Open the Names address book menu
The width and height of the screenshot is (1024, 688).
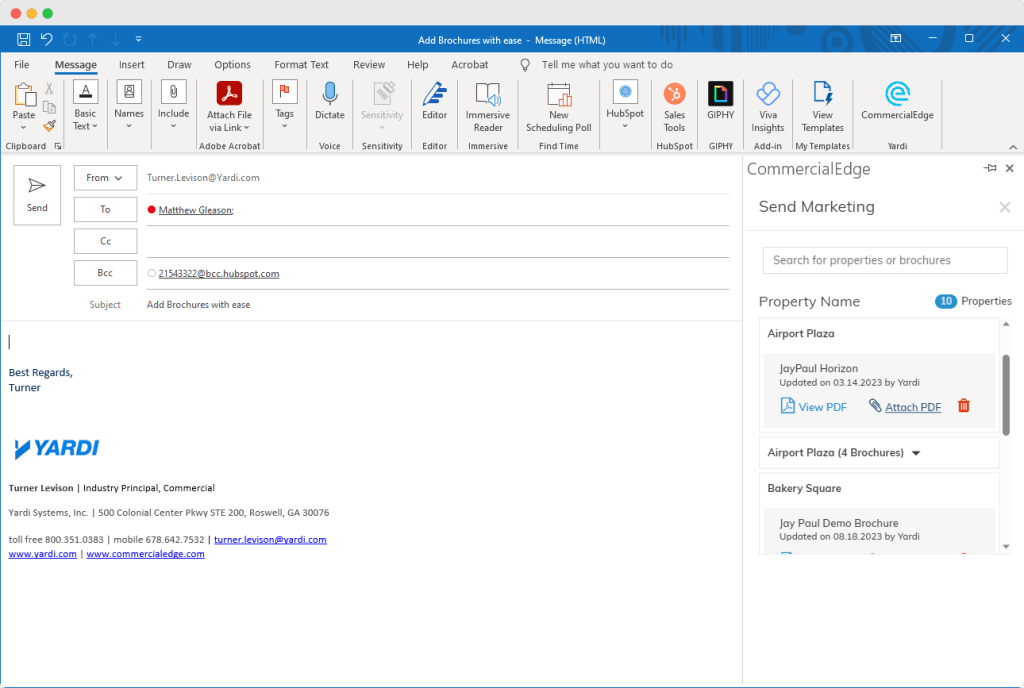129,104
